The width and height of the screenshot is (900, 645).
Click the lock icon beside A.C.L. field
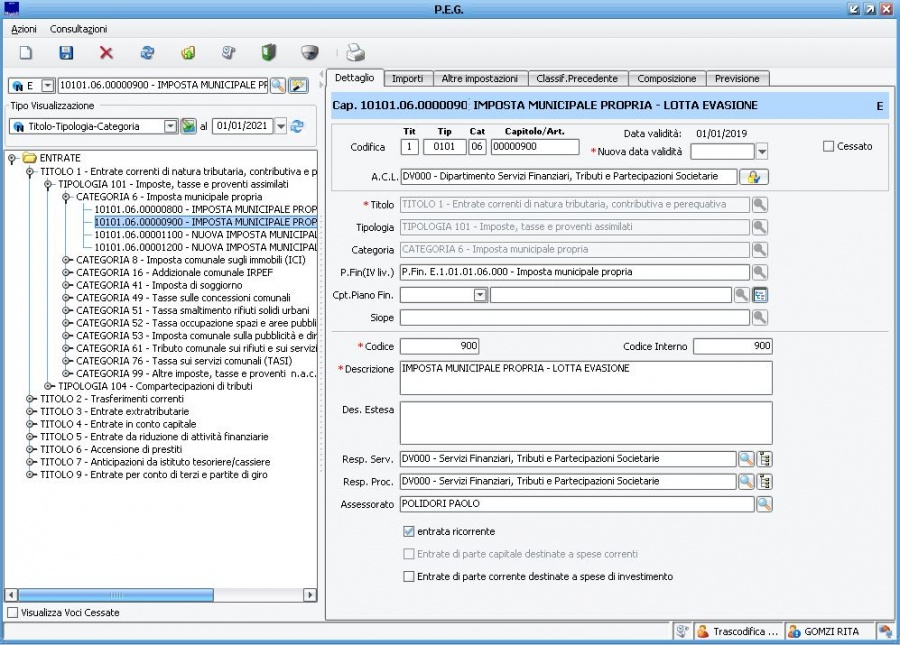tap(752, 177)
